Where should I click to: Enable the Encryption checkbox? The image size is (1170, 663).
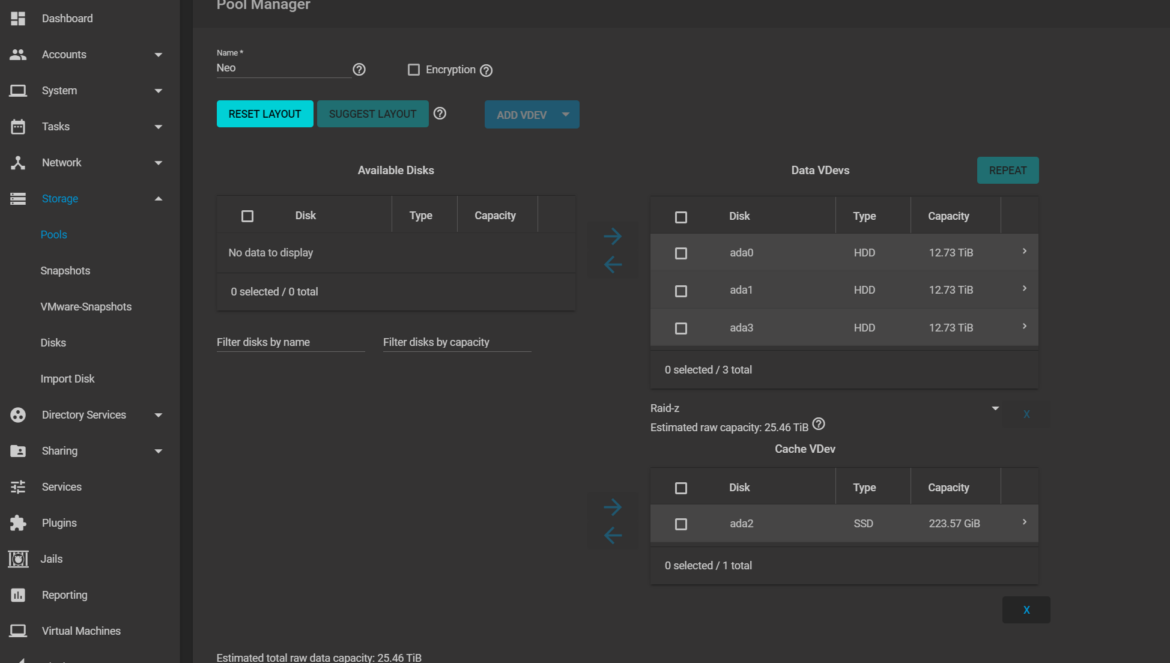point(413,69)
